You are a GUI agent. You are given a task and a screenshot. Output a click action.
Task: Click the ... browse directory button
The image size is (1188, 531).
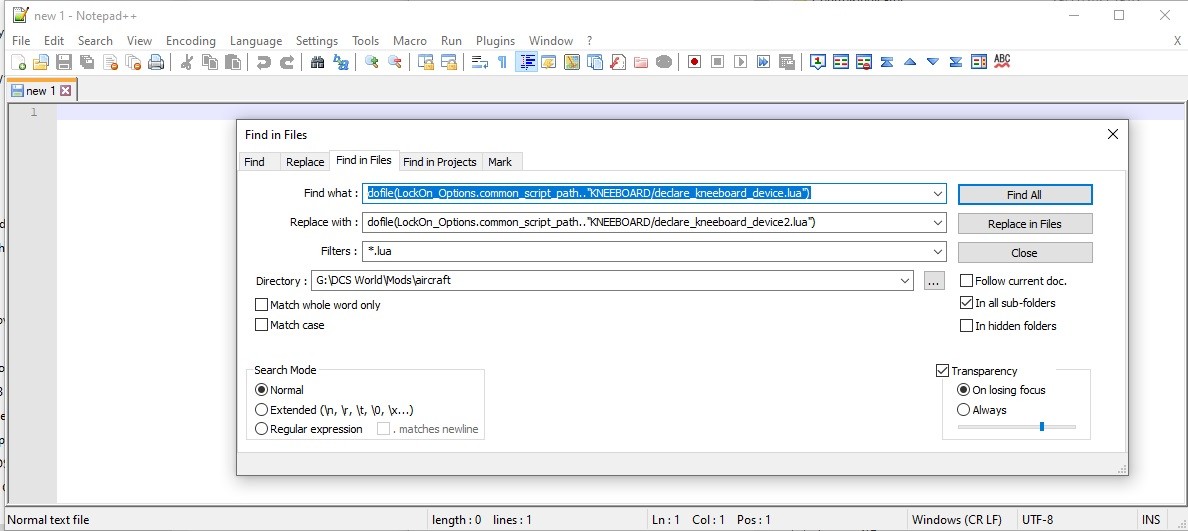(934, 281)
